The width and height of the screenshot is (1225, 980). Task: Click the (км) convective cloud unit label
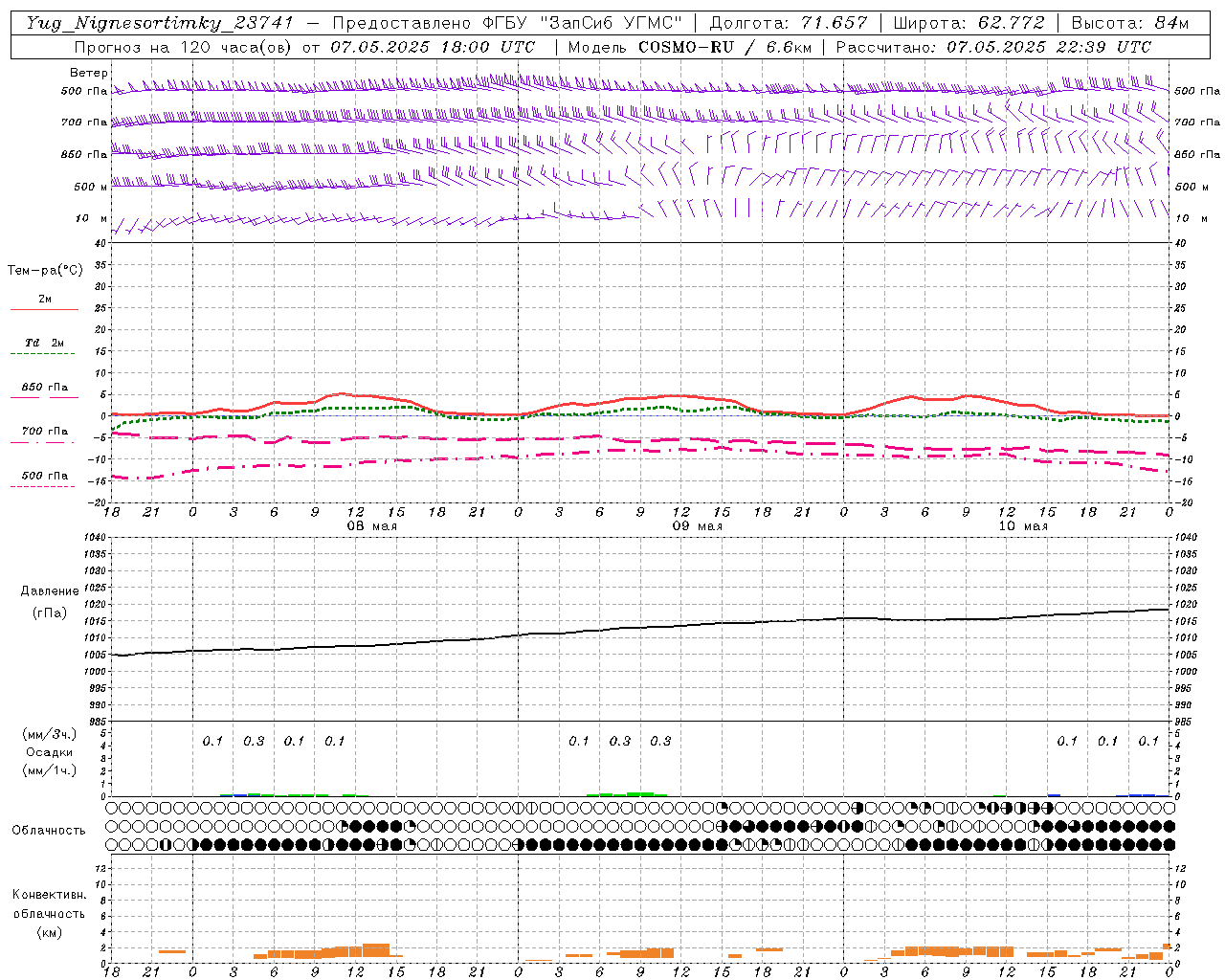[49, 932]
